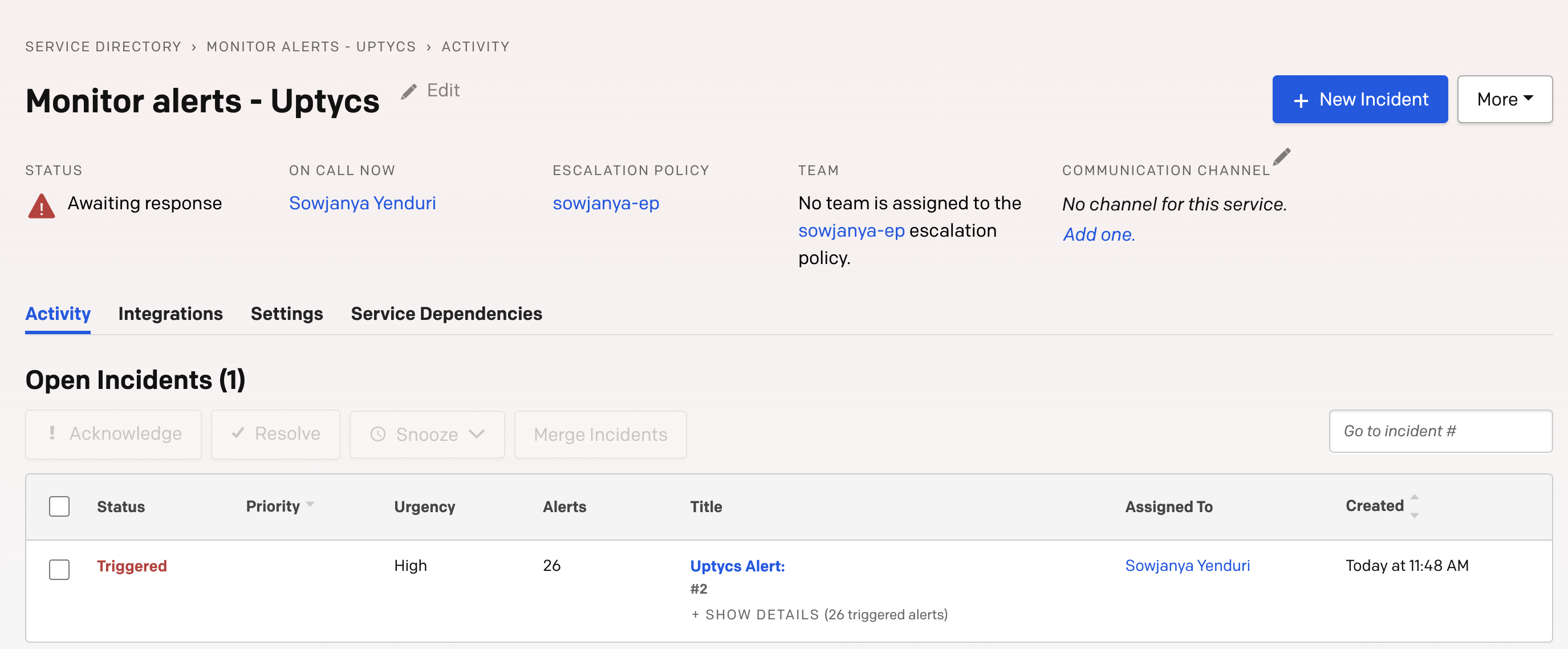Check the checkbox beside the Triggered incident
Screen dimensions: 1568x649
[59, 570]
